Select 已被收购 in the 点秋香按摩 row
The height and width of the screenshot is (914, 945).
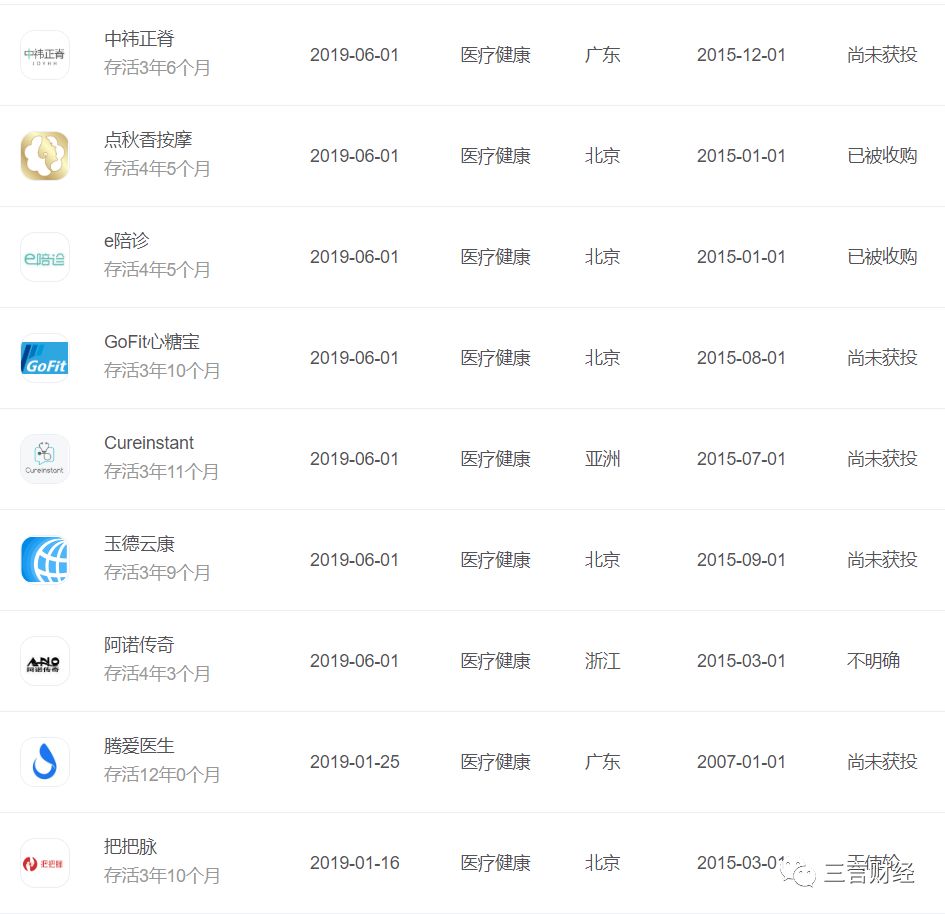882,156
